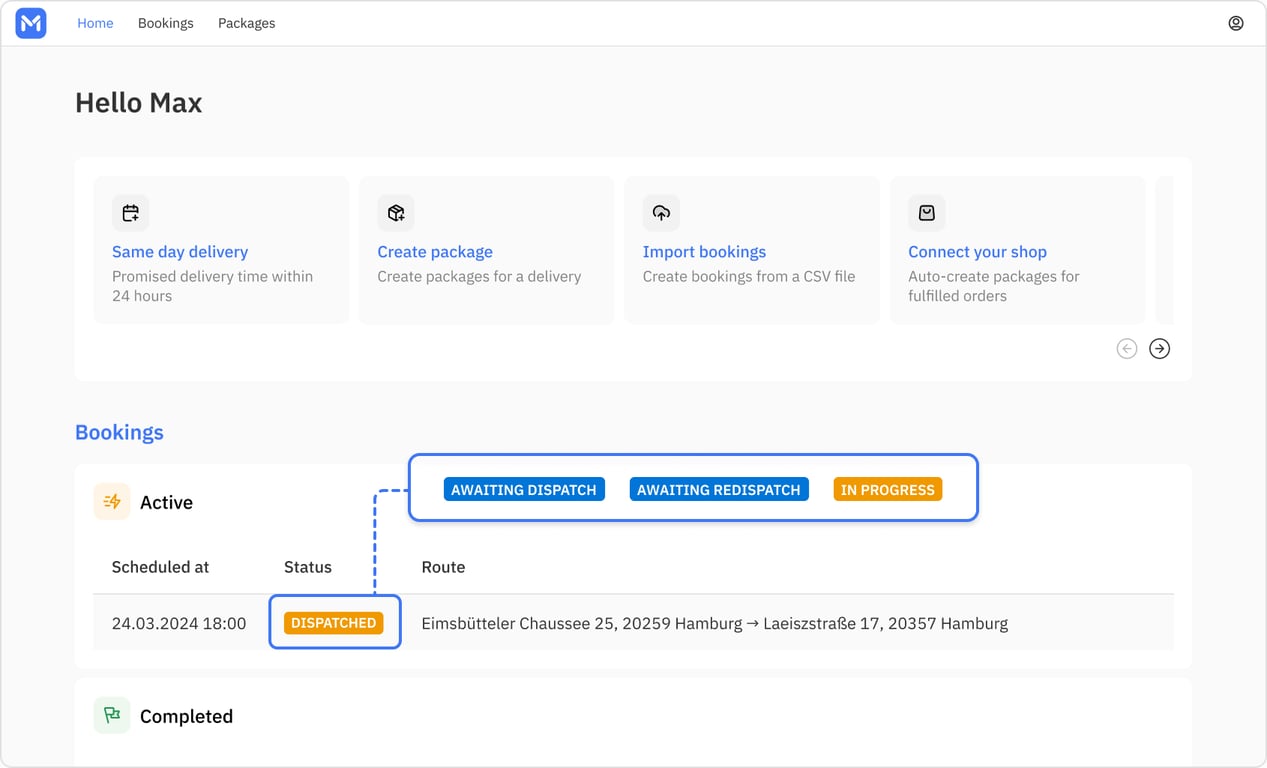Viewport: 1267px width, 768px height.
Task: Open the Import bookings link
Action: (x=704, y=252)
